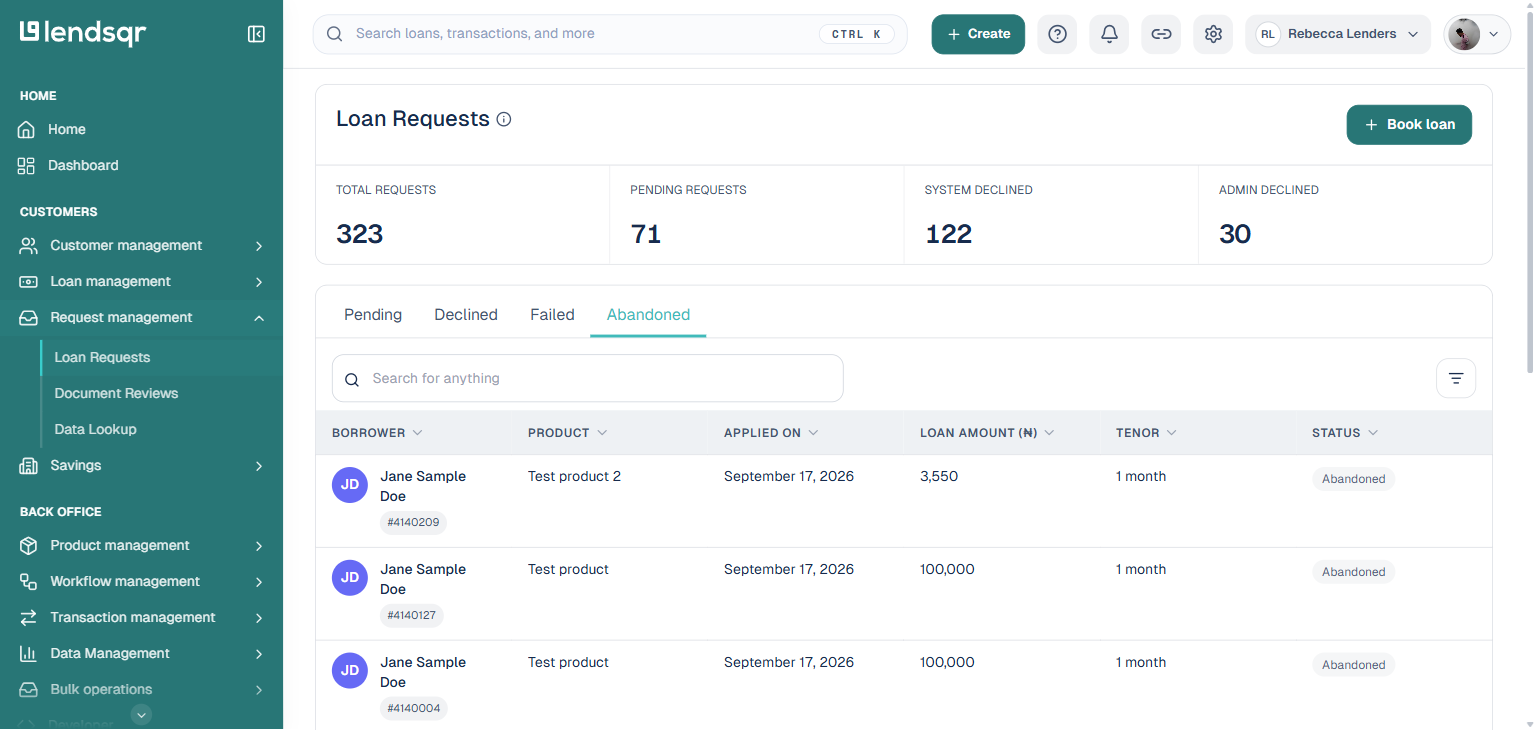
Task: Click borrower ID #4140127
Action: click(x=411, y=615)
